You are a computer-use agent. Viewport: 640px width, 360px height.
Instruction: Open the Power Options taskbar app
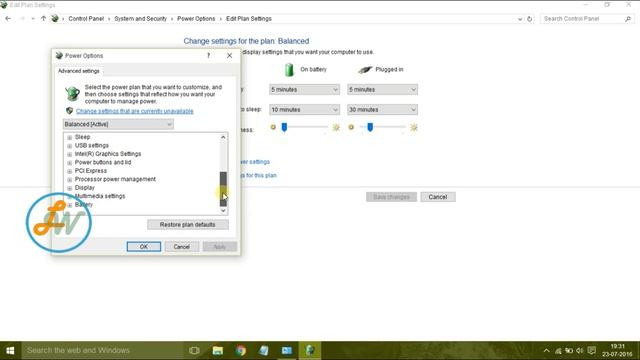[x=310, y=351]
